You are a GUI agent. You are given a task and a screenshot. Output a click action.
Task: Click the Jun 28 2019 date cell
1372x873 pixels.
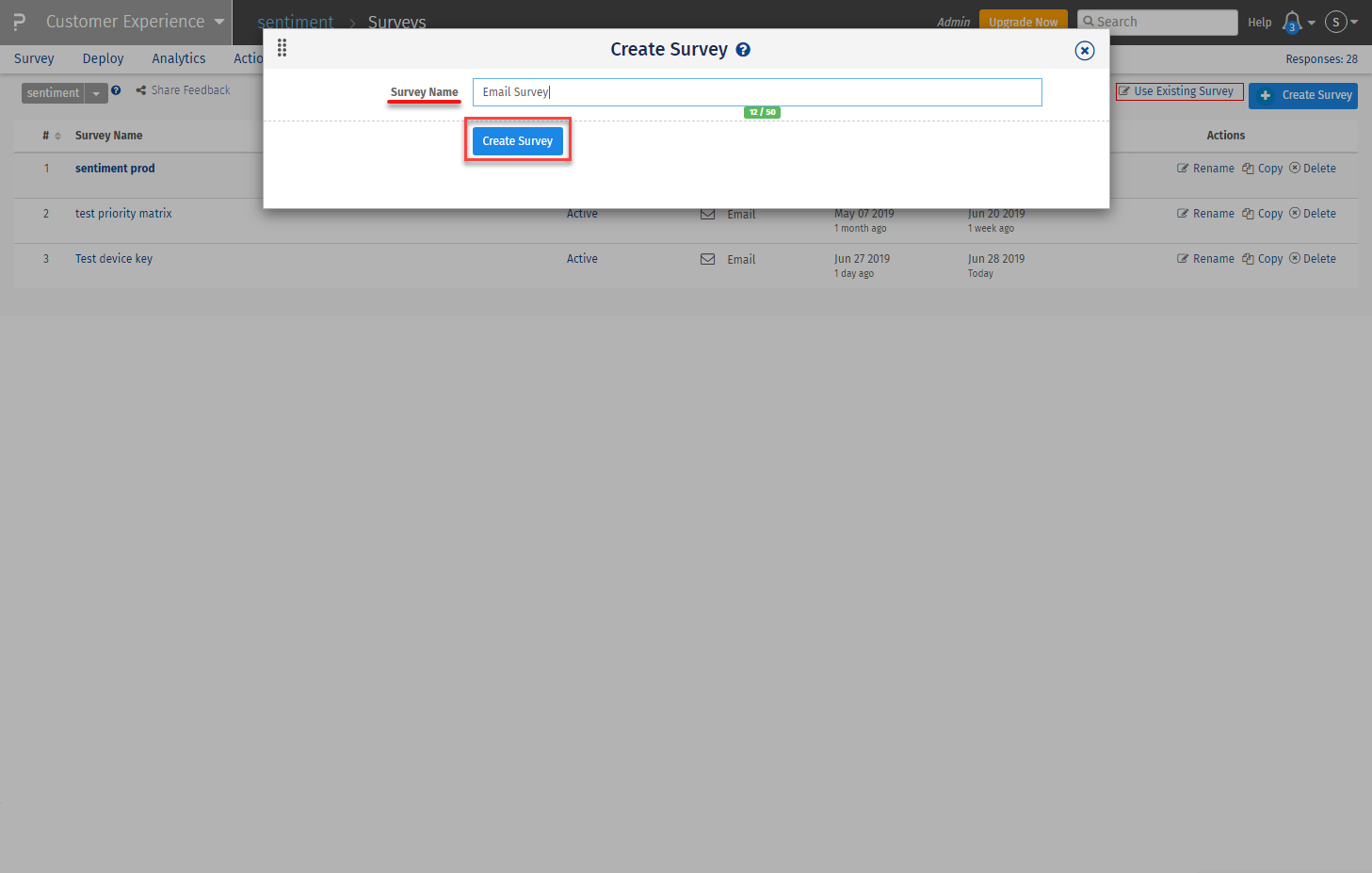pyautogui.click(x=996, y=259)
